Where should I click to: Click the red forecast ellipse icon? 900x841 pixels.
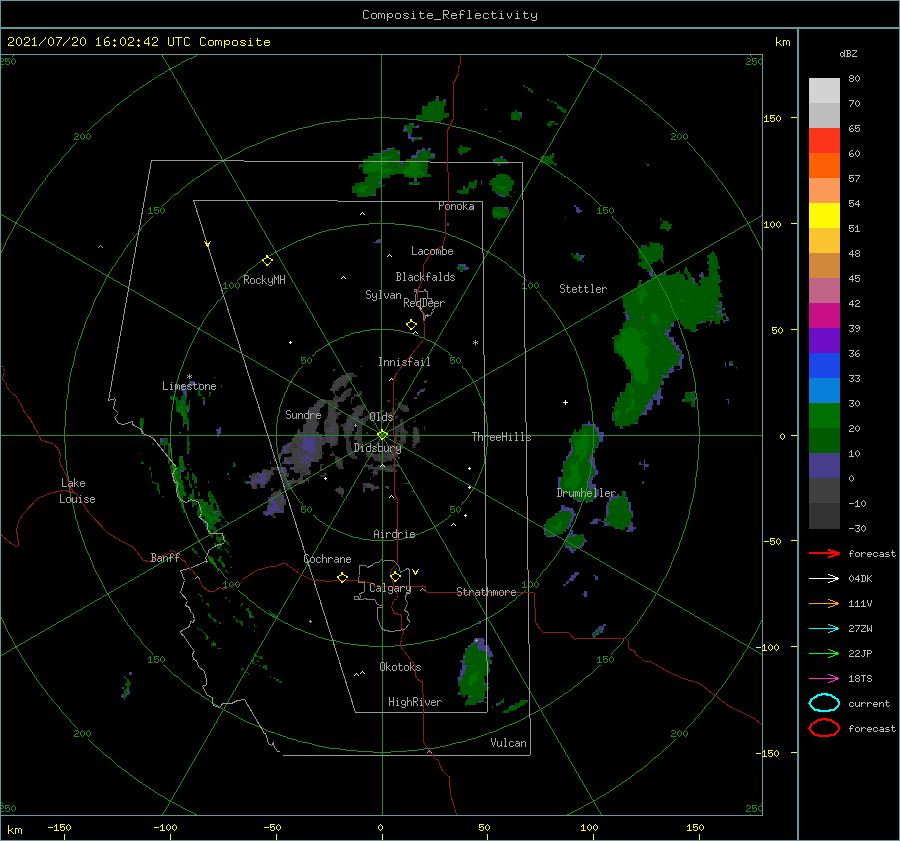click(x=824, y=728)
